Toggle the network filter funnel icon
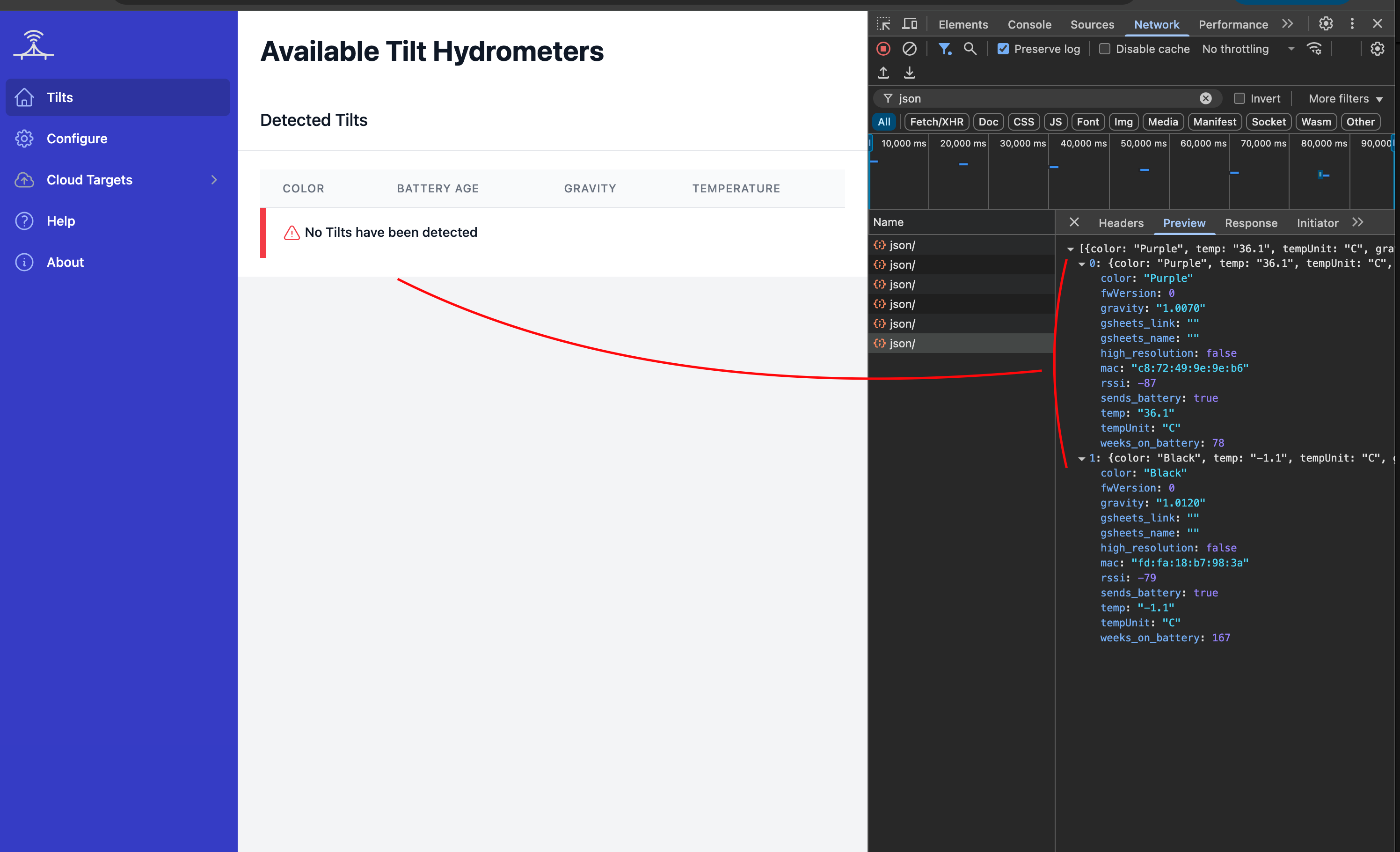Viewport: 1400px width, 852px height. tap(944, 49)
